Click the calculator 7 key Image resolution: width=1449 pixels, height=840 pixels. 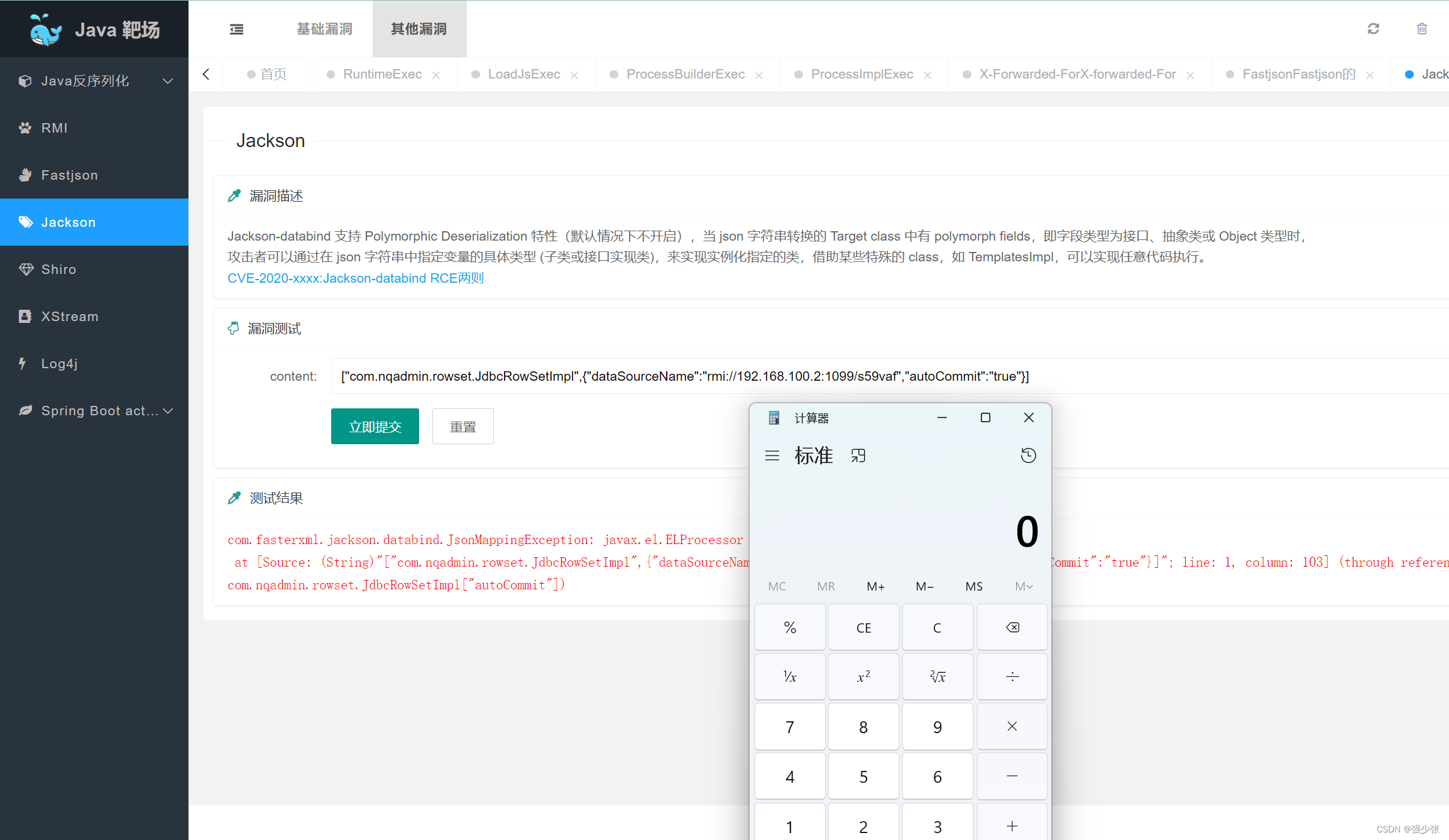tap(790, 726)
